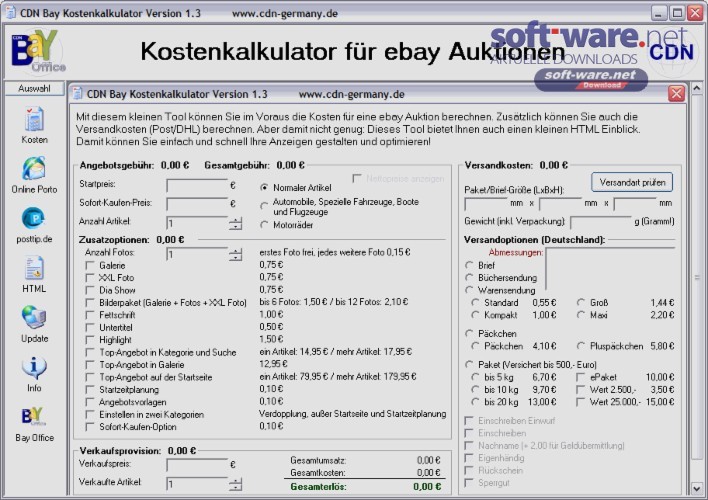
Task: Enable the XXL Foto checkbox
Action: (90, 278)
